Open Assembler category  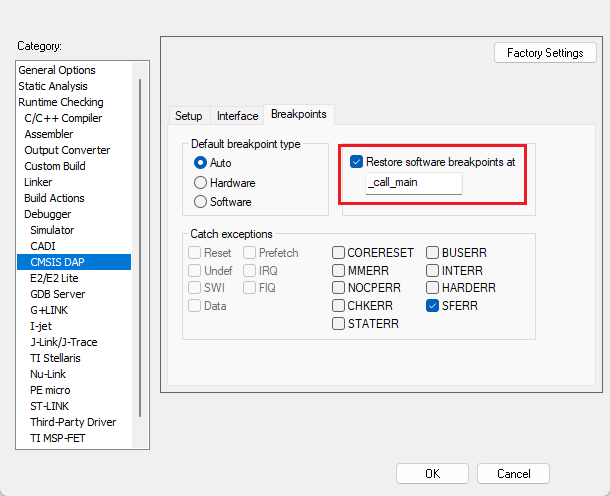[74, 134]
